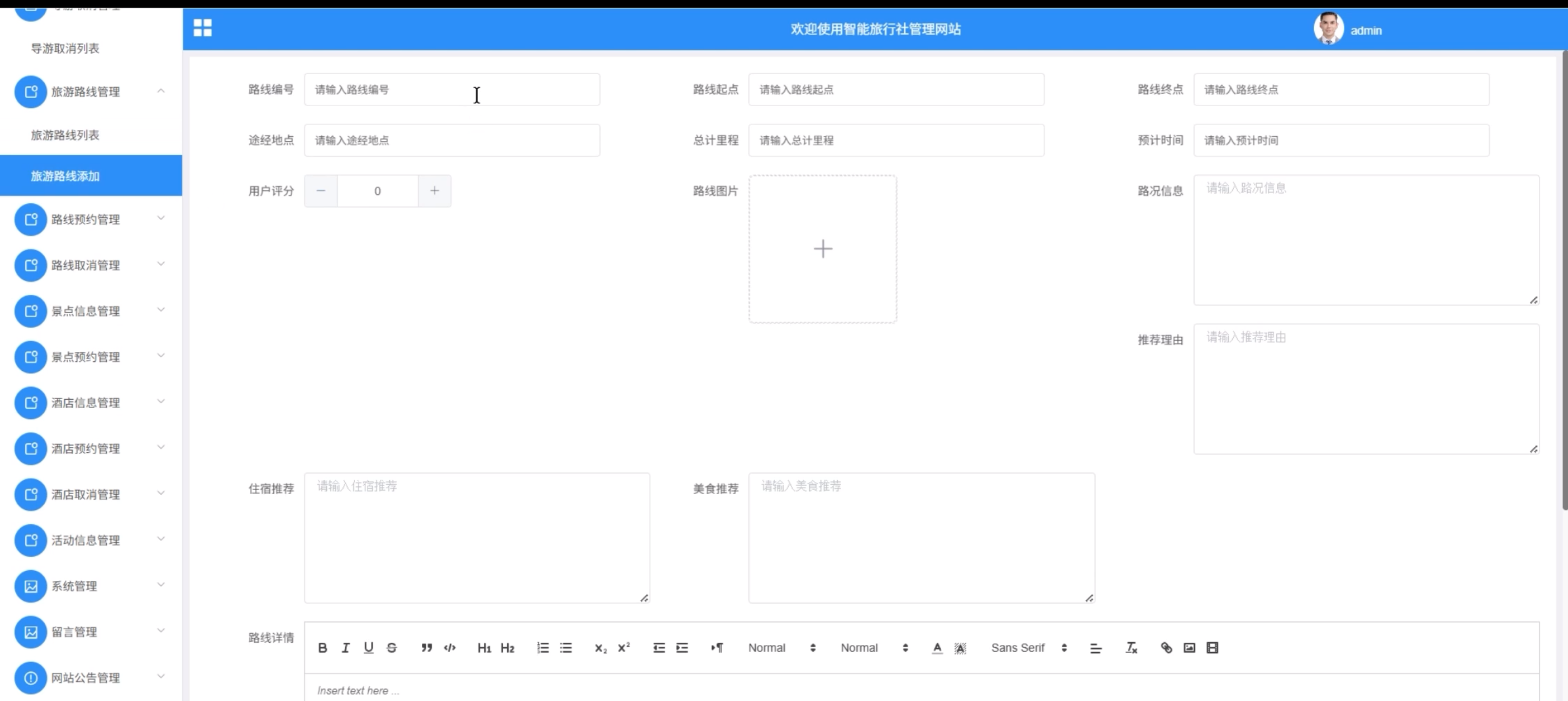Viewport: 1568px width, 701px height.
Task: Apply italic formatting in editor toolbar
Action: [x=345, y=647]
